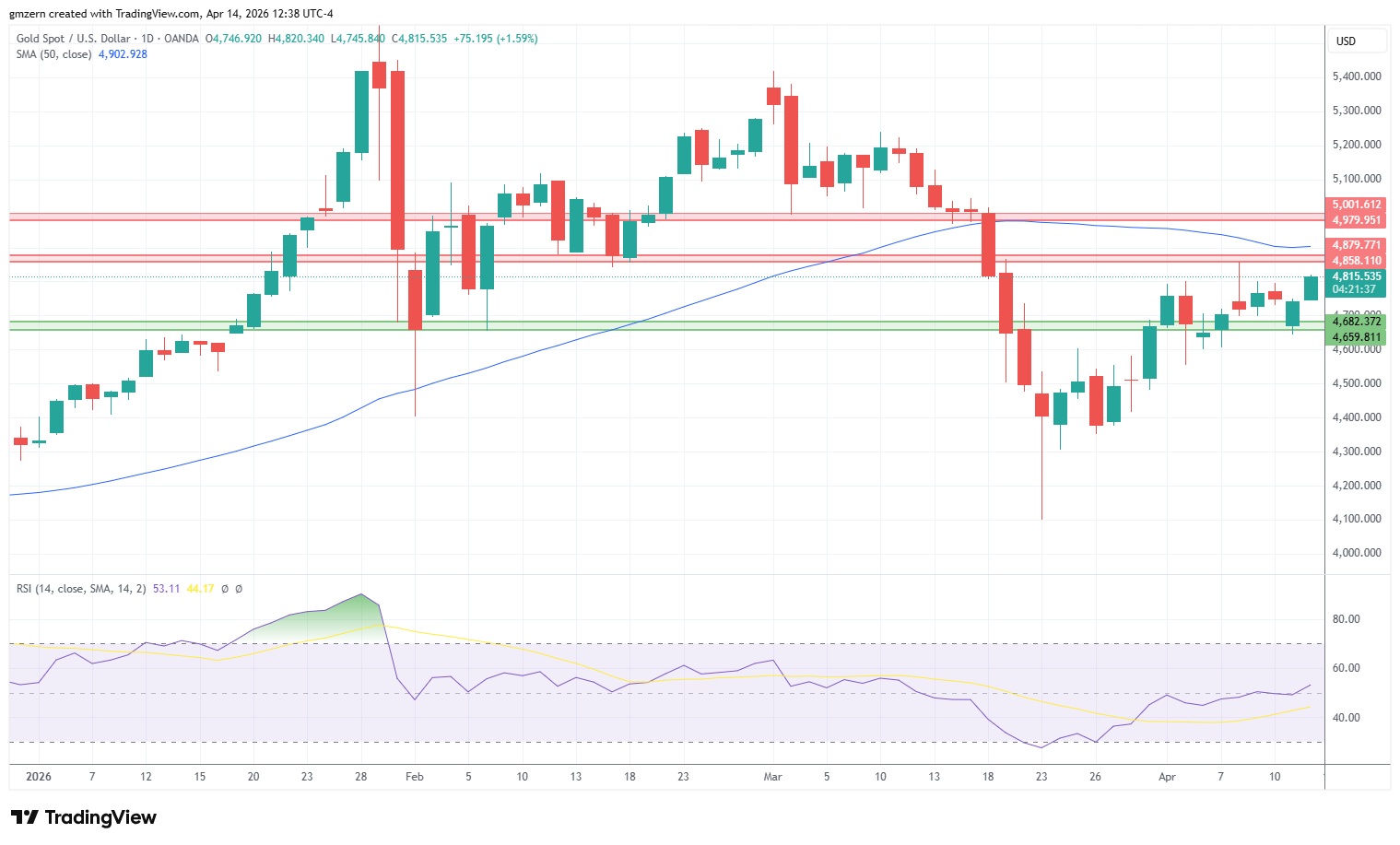Click the current price tag 4,815.535 on axis
This screenshot has height=845, width=1400.
click(x=1357, y=276)
